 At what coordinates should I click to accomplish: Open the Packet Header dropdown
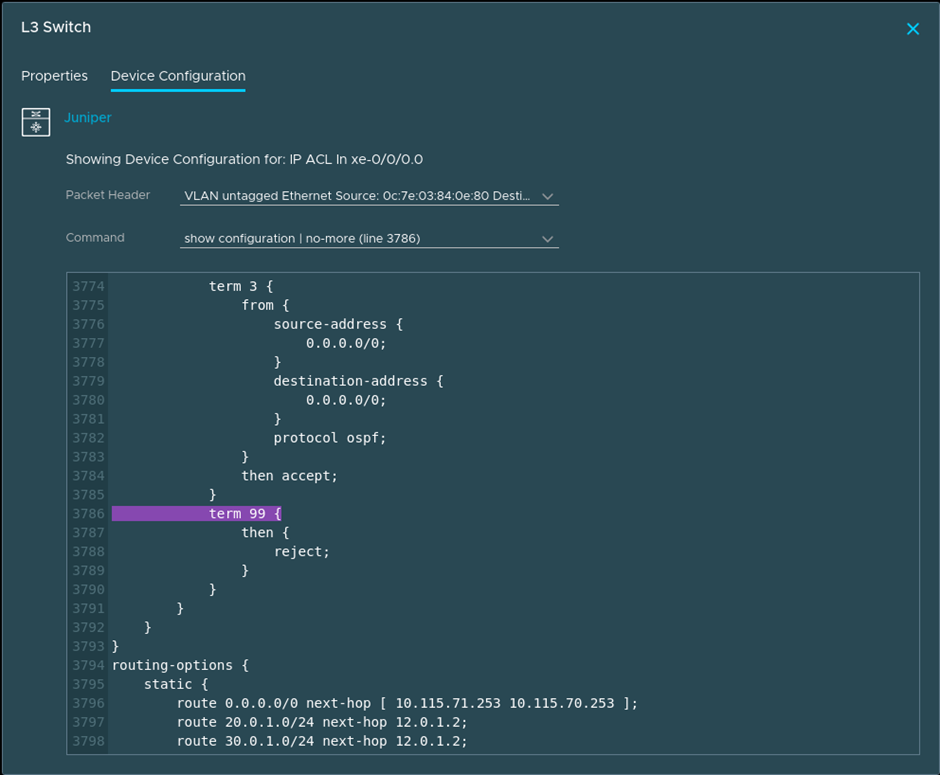click(x=368, y=196)
